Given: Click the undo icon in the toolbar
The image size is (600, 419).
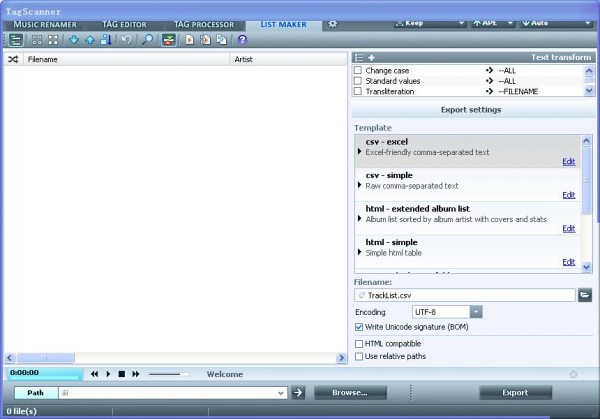Looking at the screenshot, I should point(127,40).
